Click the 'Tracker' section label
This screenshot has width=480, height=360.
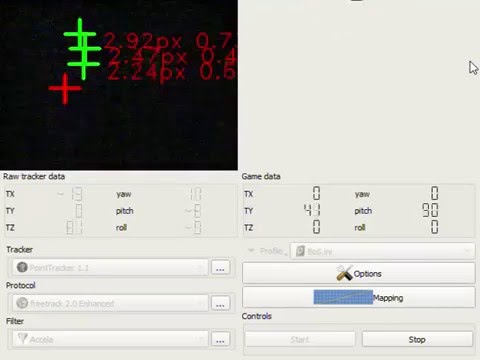(x=19, y=249)
